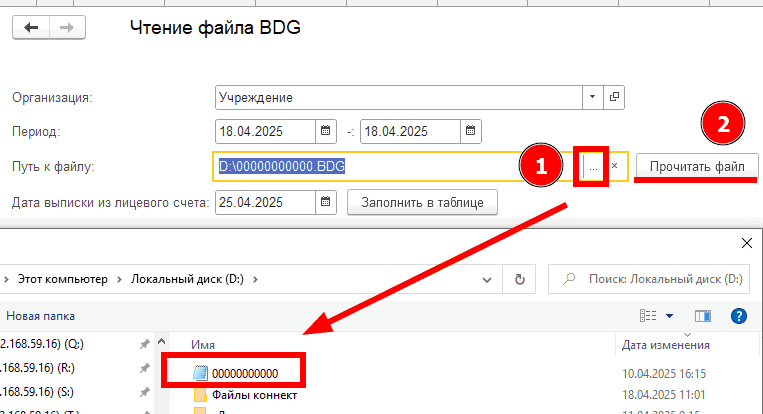Go back with the left arrow button
The width and height of the screenshot is (763, 414).
31,28
